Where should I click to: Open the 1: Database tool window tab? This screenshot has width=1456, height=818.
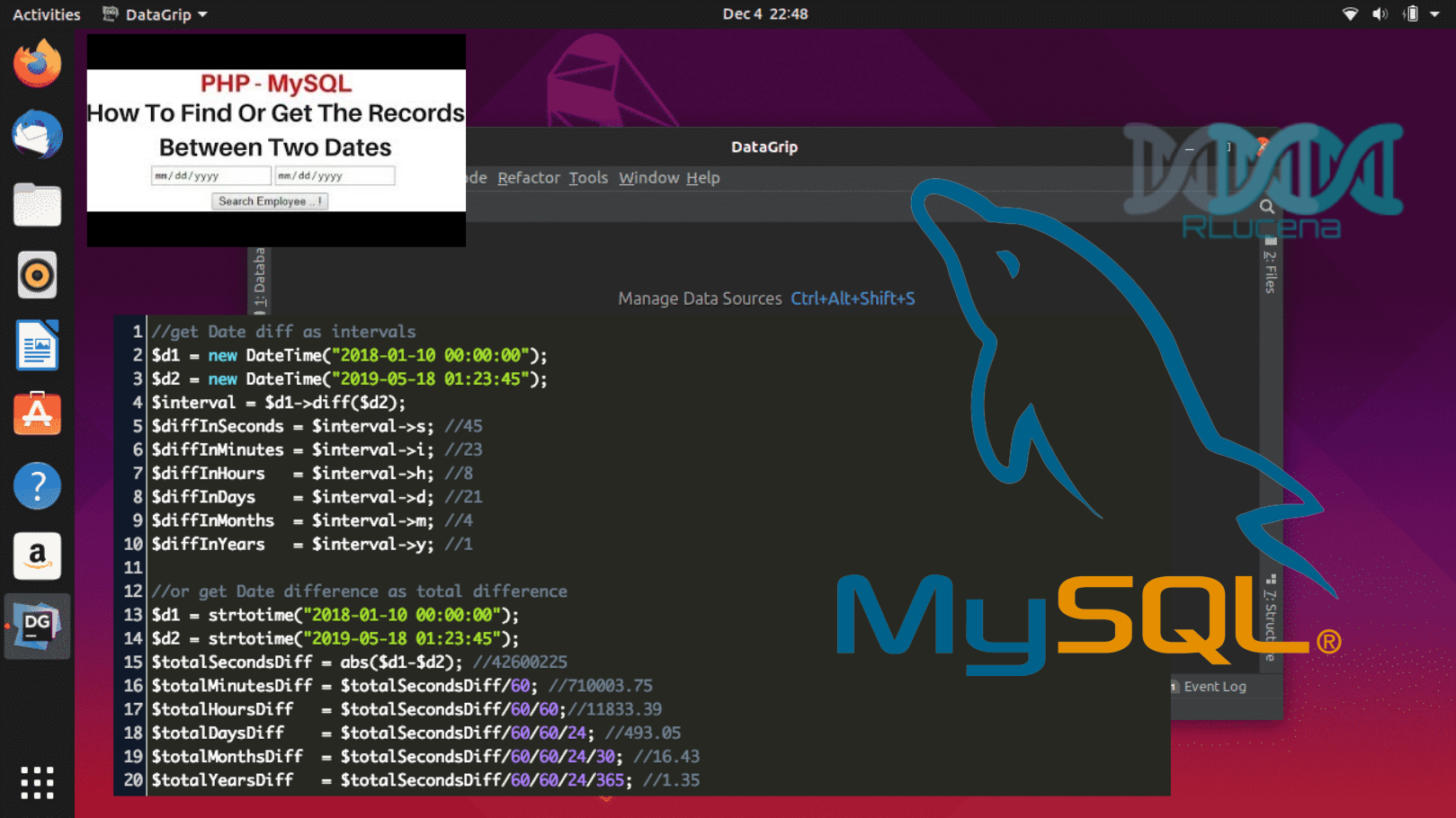(x=259, y=280)
